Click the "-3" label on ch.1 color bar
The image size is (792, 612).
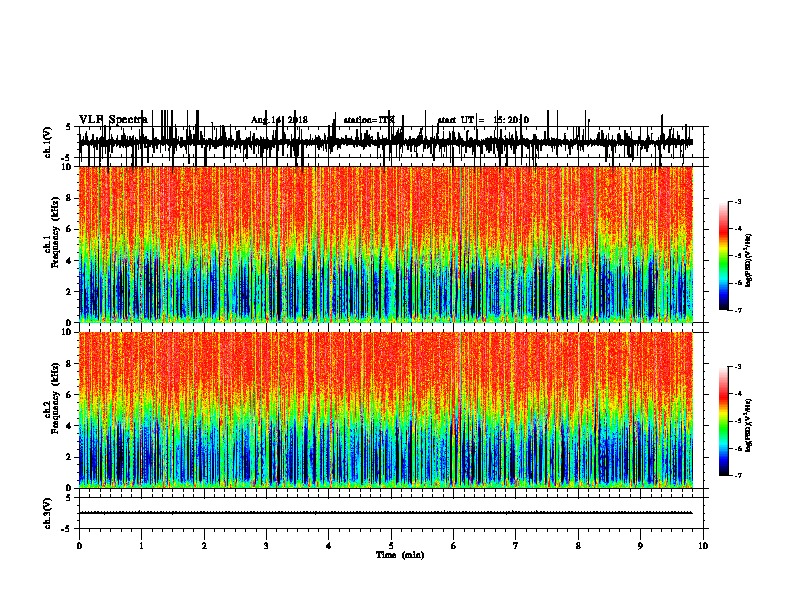(x=737, y=202)
